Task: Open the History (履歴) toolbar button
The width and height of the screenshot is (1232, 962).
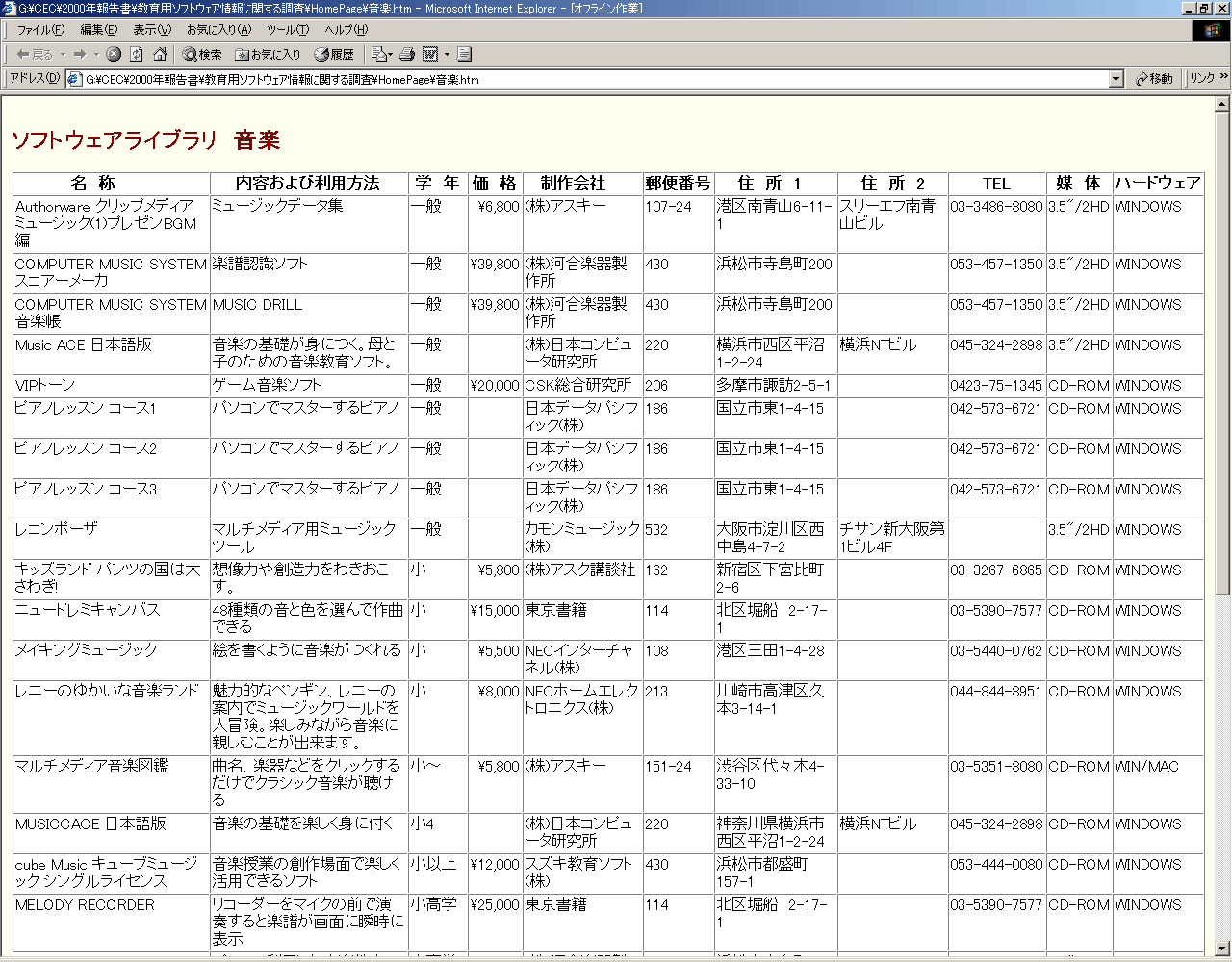Action: click(x=334, y=54)
